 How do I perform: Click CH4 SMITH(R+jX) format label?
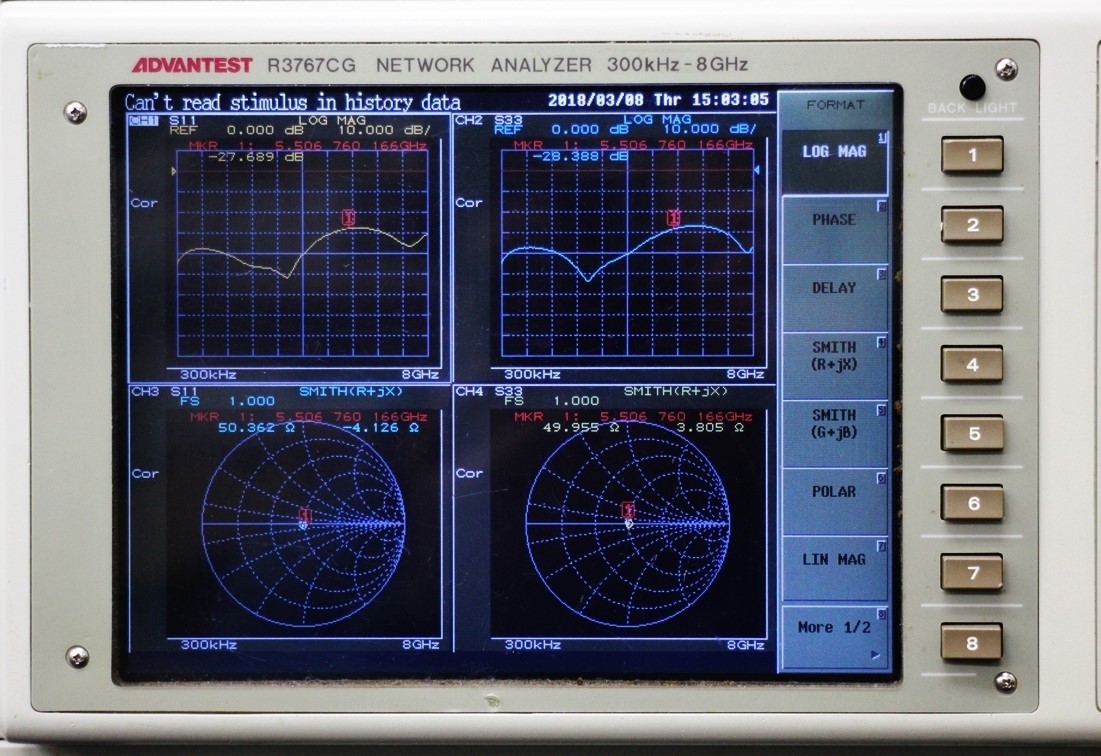point(675,391)
